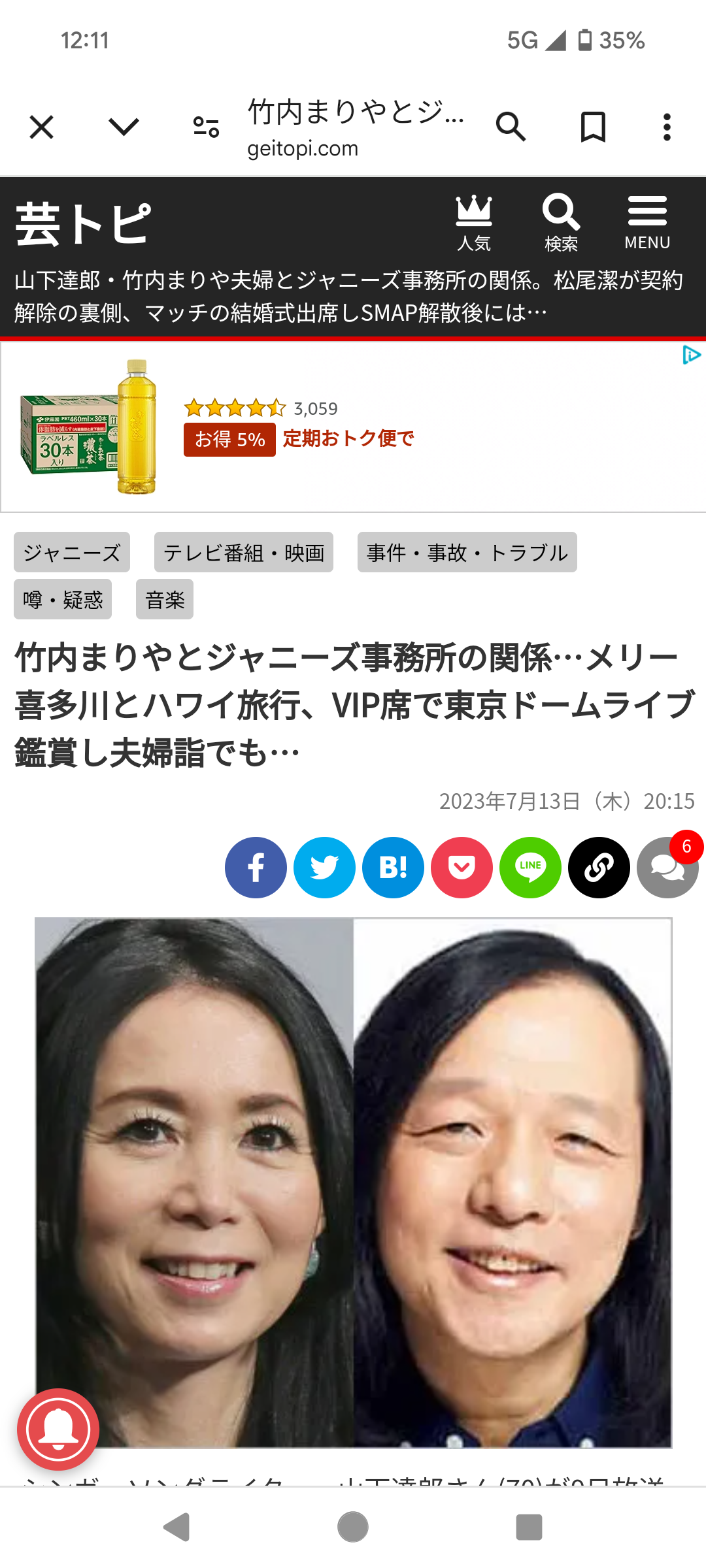Open browser three-dot overflow menu
This screenshot has height=1568, width=706.
667,127
